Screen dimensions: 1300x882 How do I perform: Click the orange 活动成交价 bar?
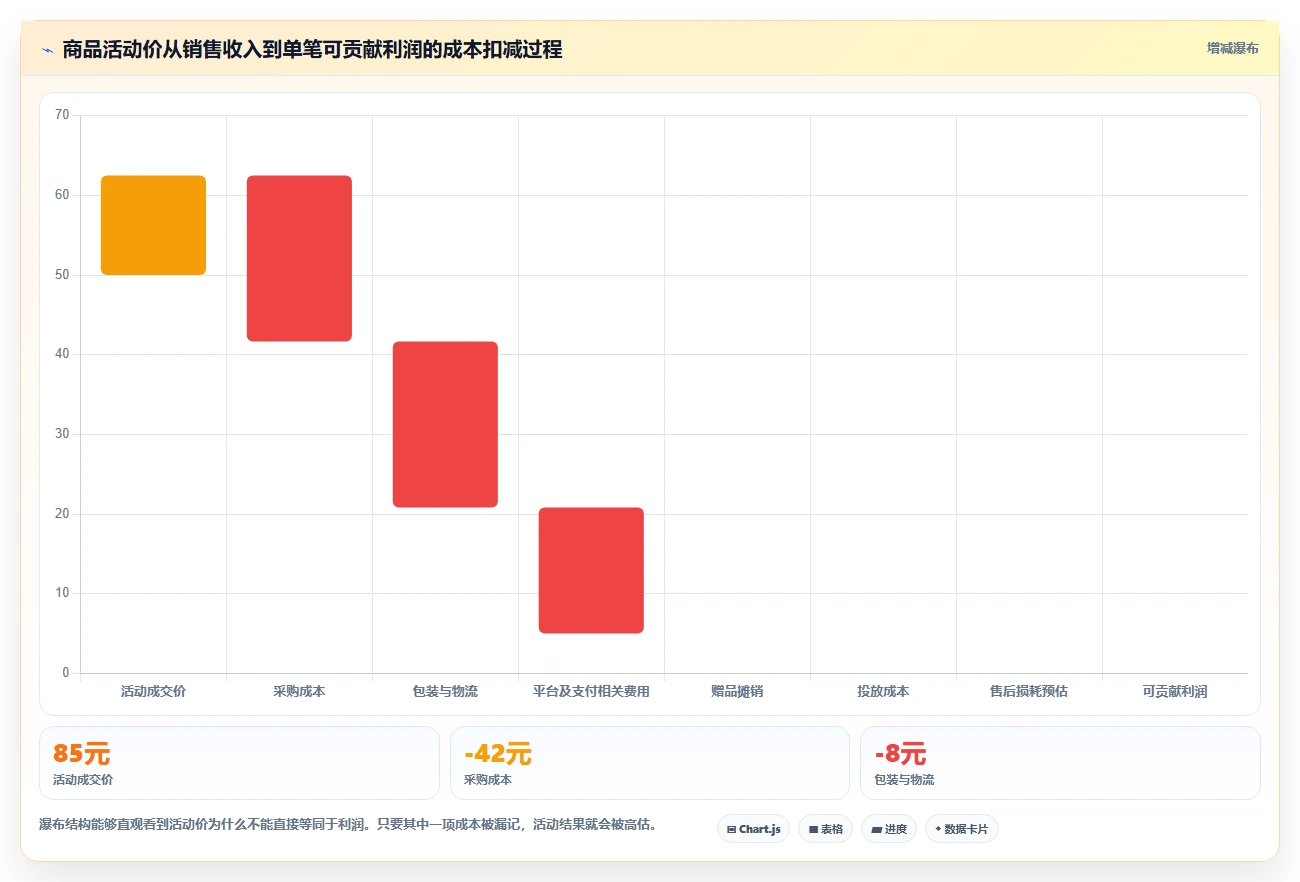(153, 225)
